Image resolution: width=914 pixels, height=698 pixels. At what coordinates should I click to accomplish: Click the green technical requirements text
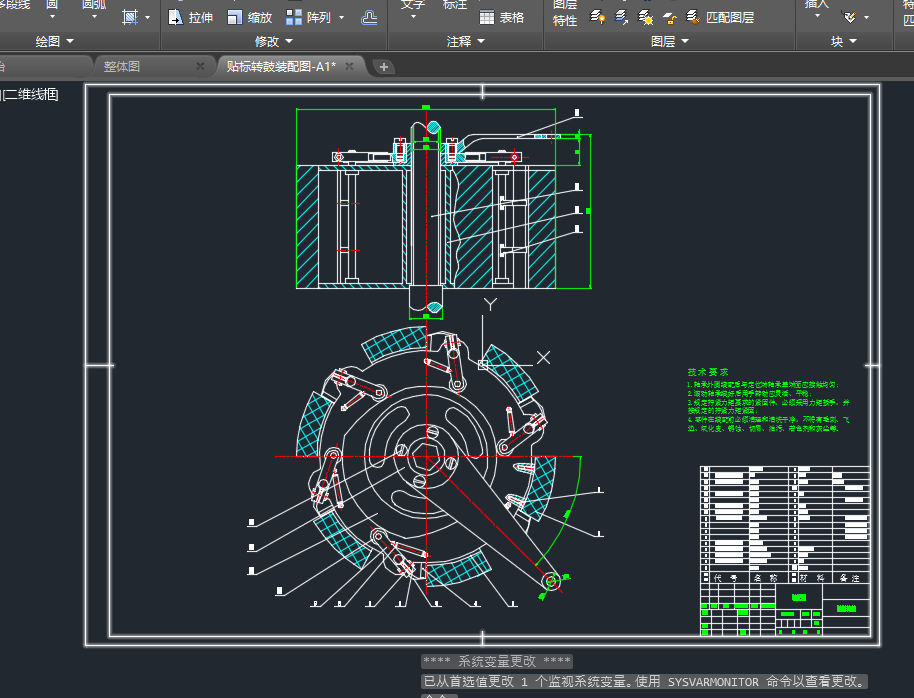(x=765, y=400)
